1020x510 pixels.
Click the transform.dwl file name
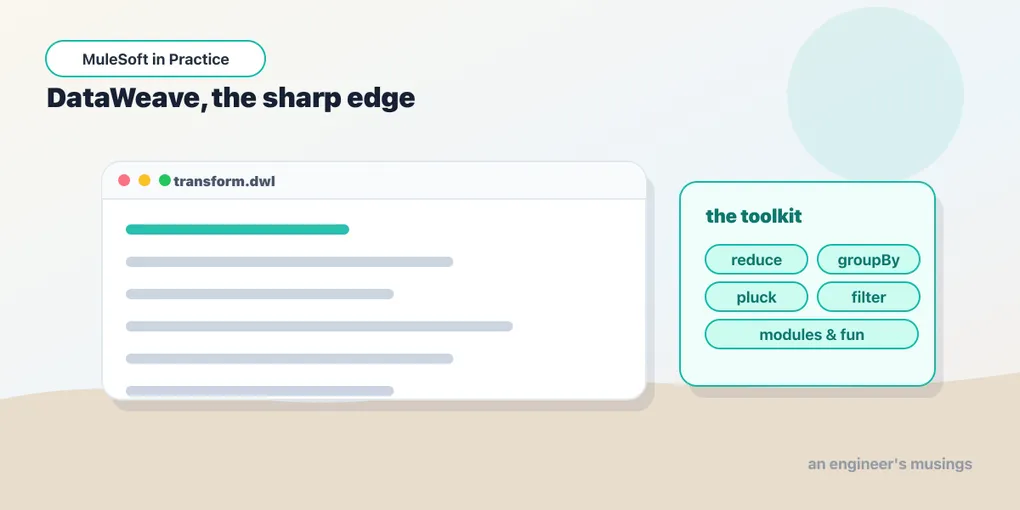224,181
